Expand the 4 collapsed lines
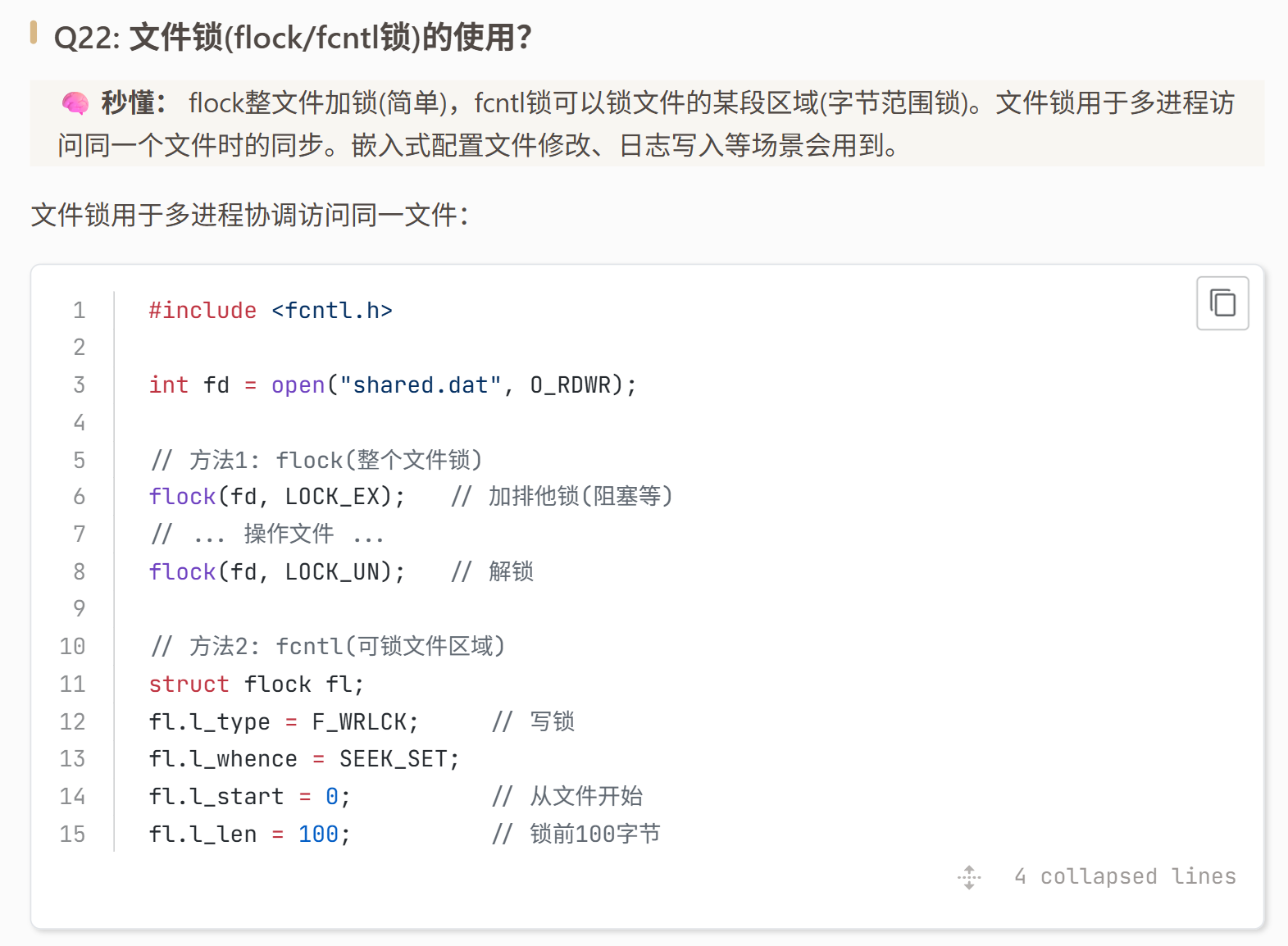 click(1125, 876)
